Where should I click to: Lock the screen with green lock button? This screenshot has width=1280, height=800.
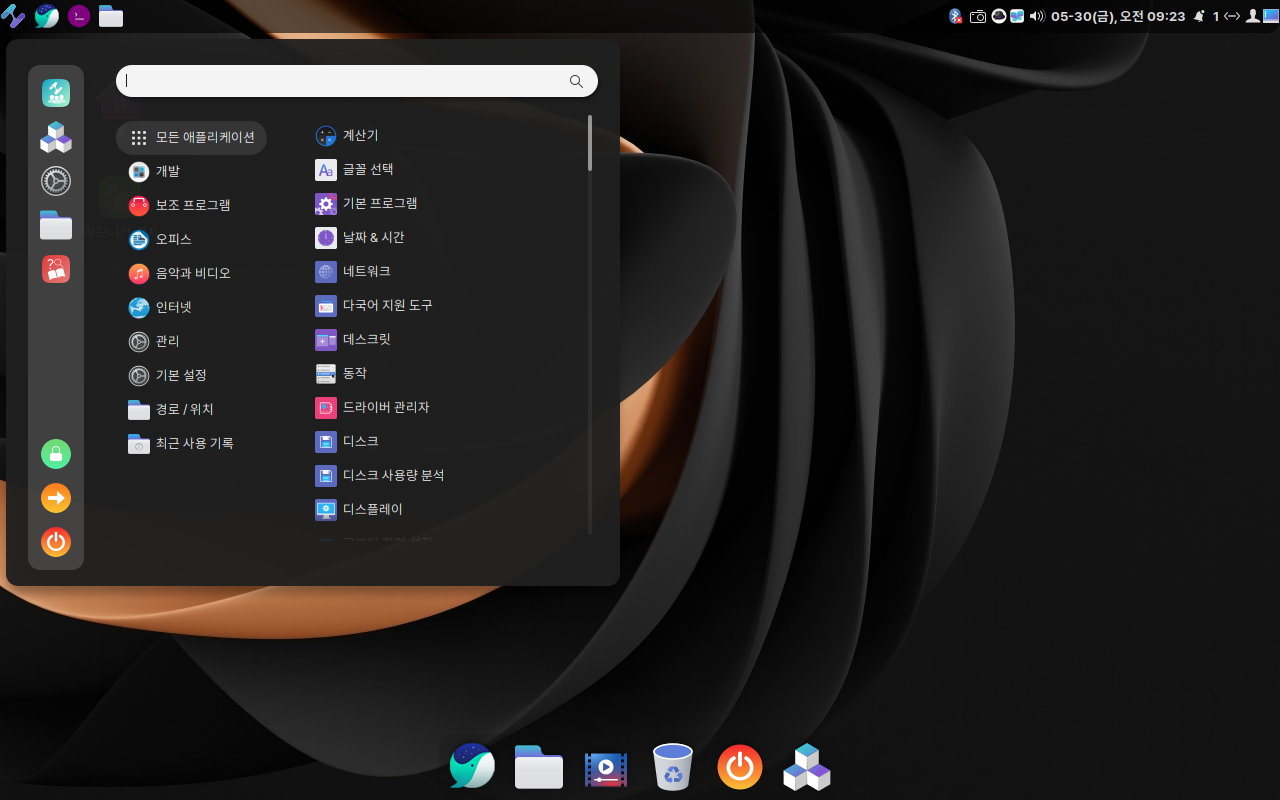coord(56,454)
